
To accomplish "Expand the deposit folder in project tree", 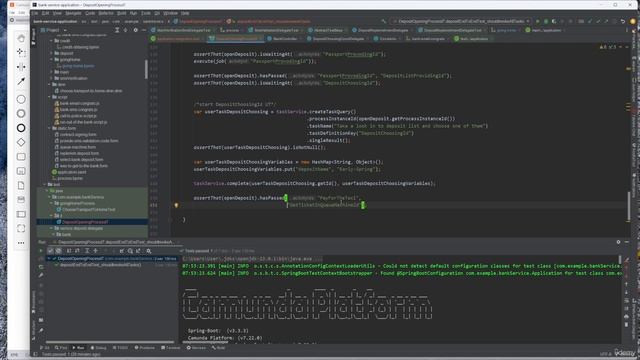I will click(x=51, y=53).
